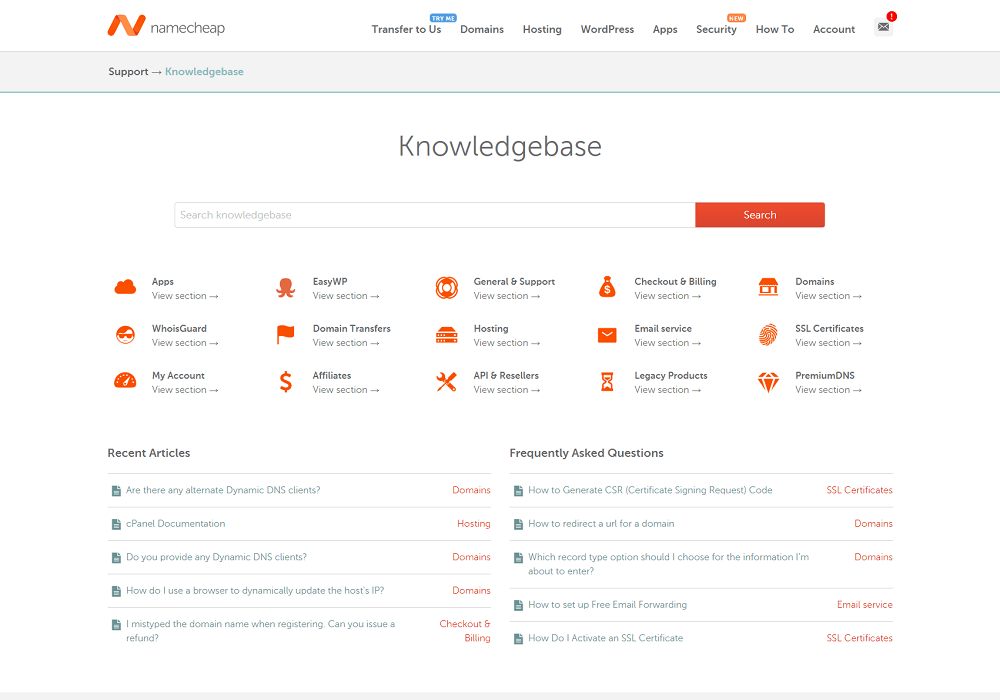
Task: Click the SSL Certificates fingerprint icon
Action: pos(768,335)
